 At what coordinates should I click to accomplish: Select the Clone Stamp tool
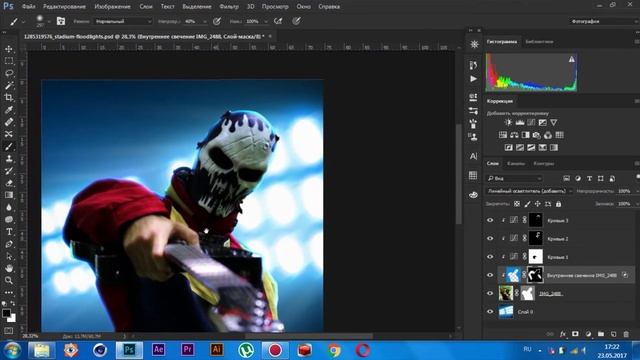[x=9, y=159]
